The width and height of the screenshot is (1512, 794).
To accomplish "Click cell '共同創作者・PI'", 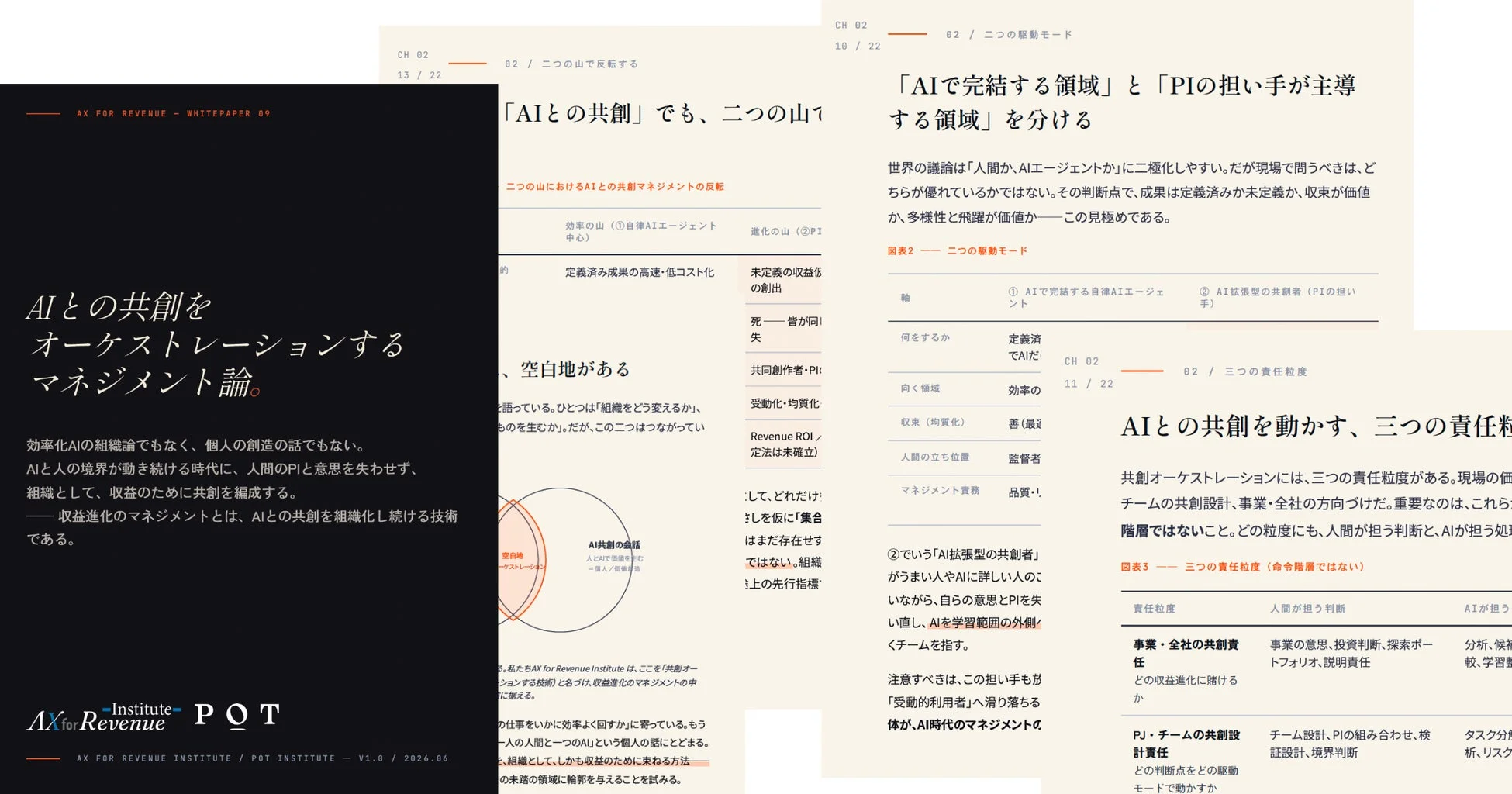I will (x=785, y=370).
